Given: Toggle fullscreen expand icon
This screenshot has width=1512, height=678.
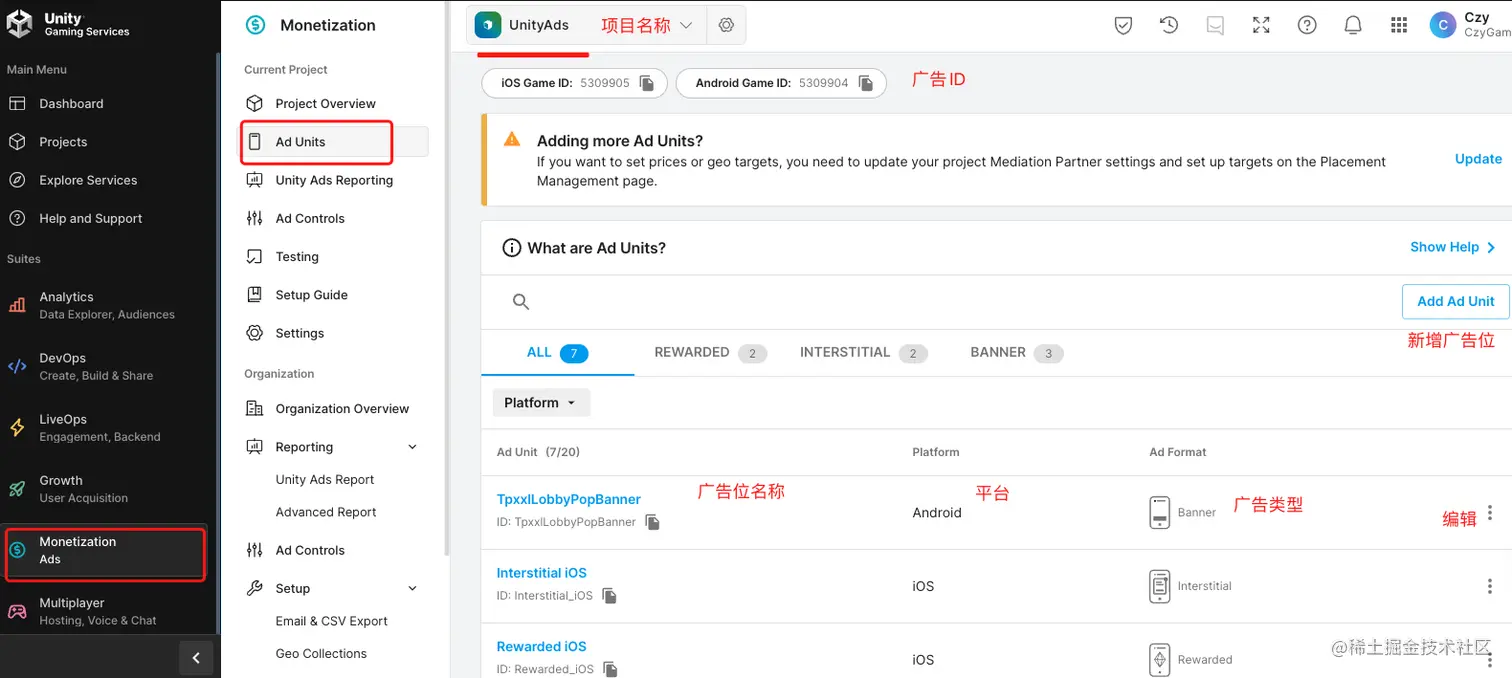Looking at the screenshot, I should (x=1261, y=25).
